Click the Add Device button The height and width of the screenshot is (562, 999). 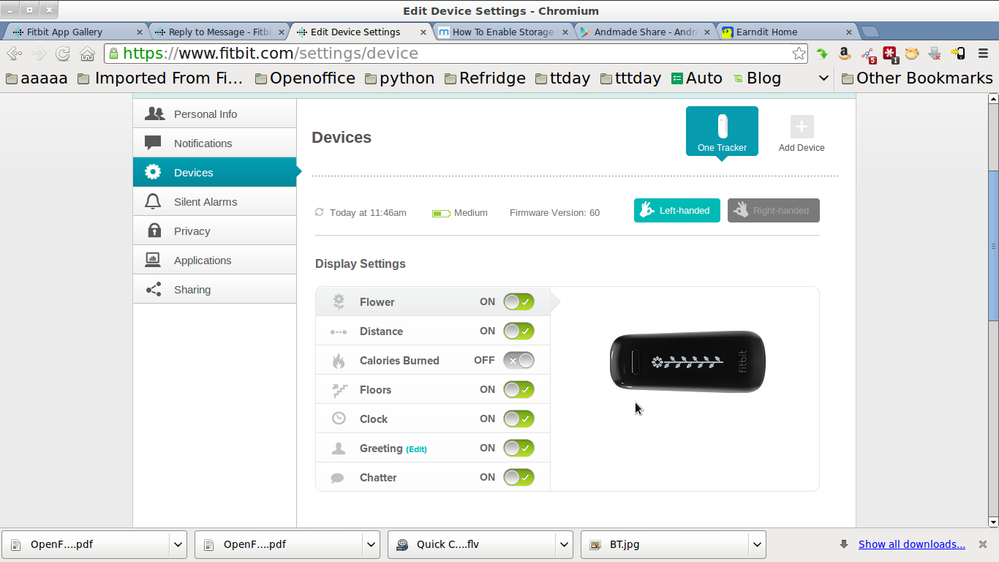coord(801,134)
